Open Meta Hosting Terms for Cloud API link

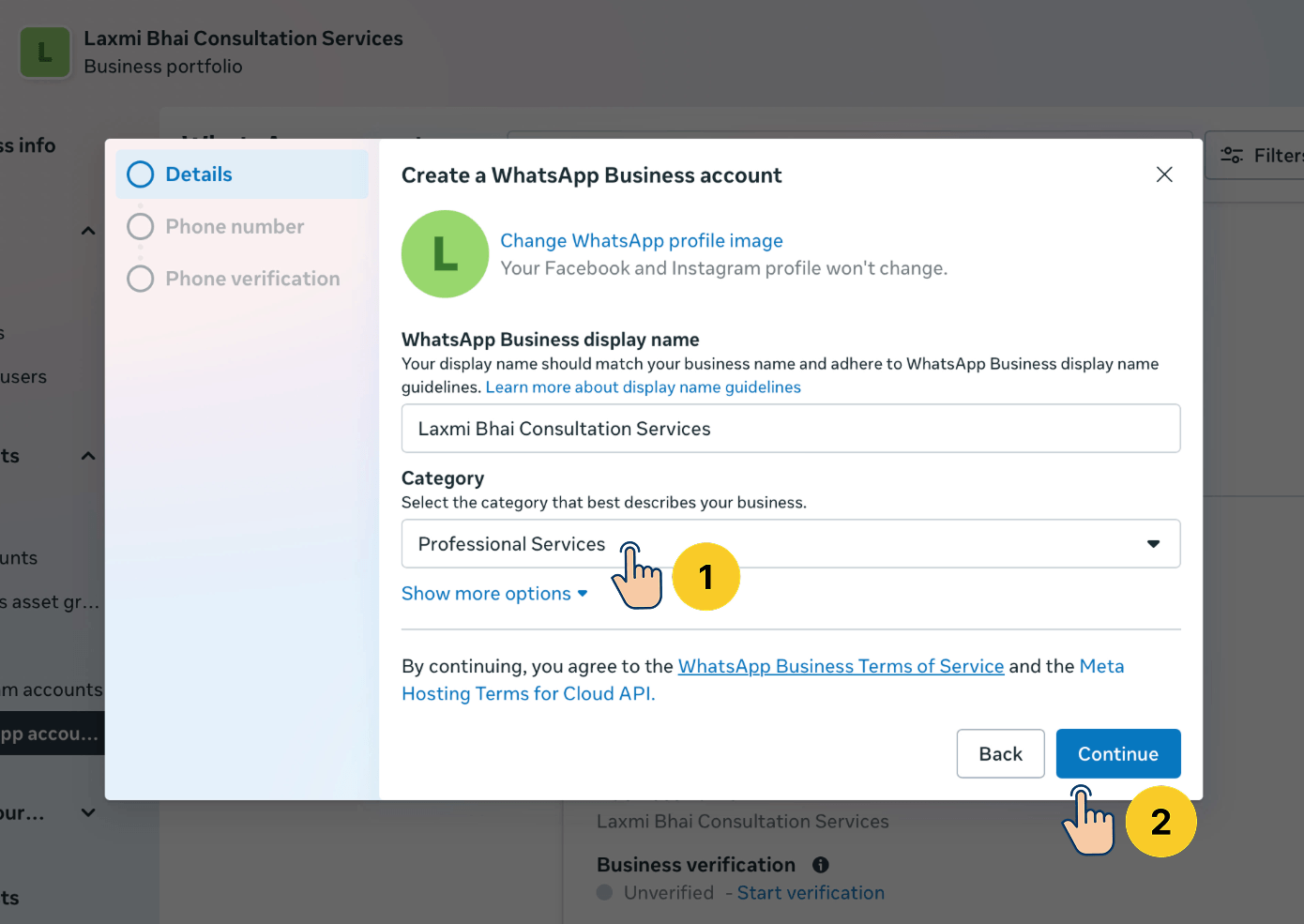pos(763,680)
